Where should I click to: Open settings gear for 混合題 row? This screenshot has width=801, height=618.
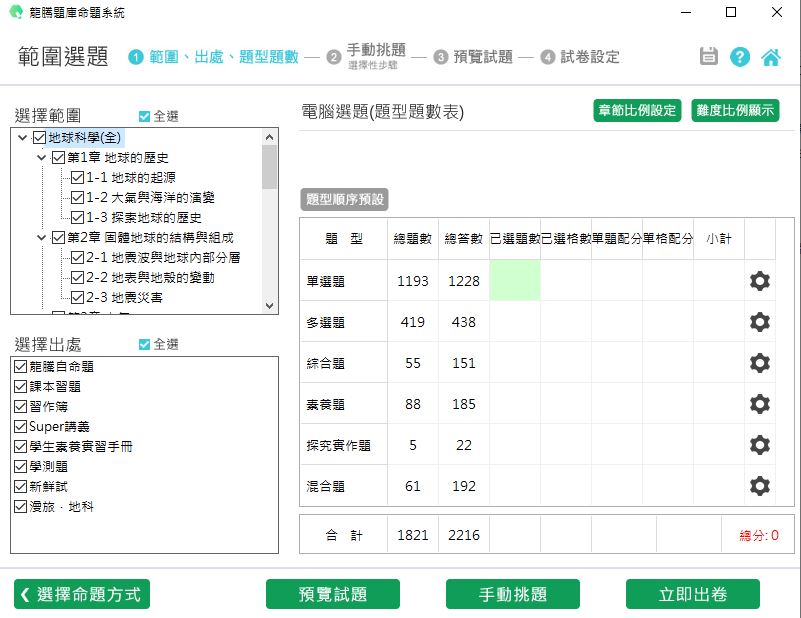(x=760, y=486)
